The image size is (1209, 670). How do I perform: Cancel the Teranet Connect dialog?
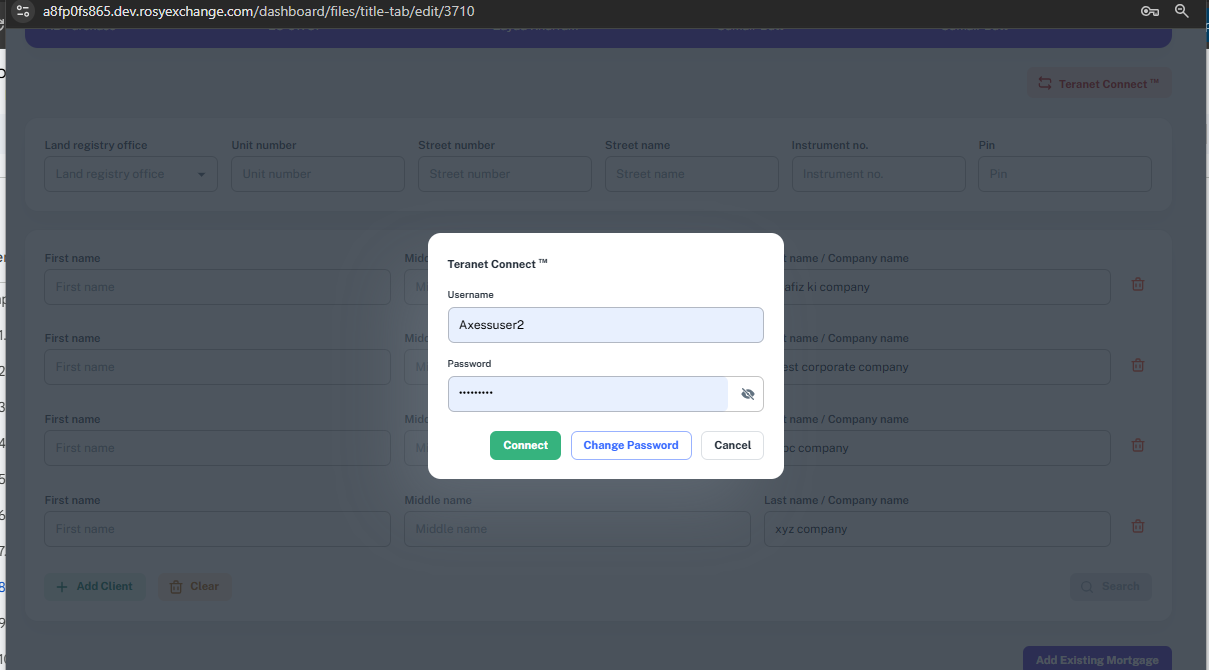[732, 445]
